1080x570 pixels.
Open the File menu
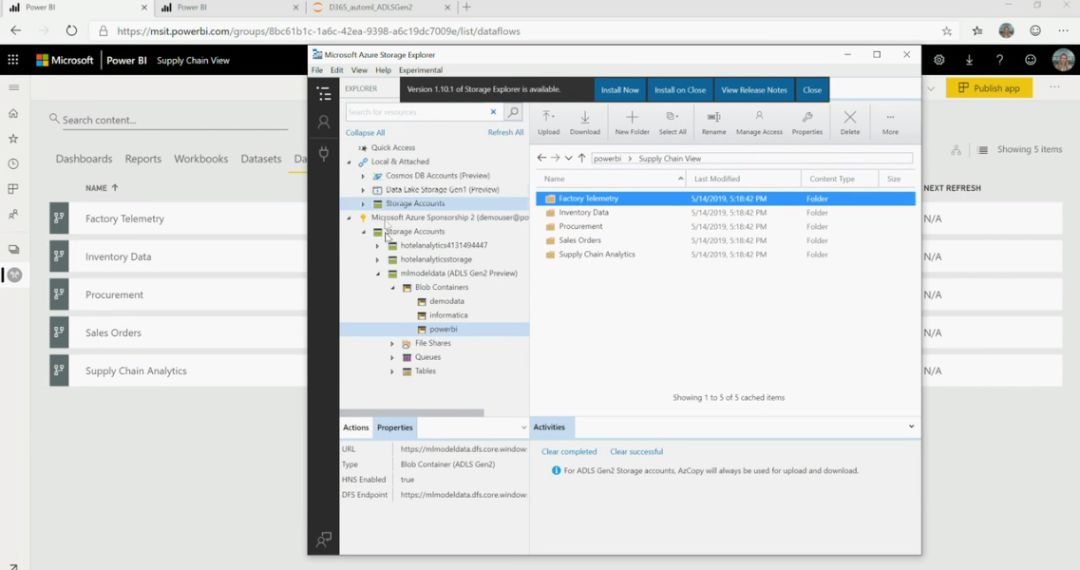pyautogui.click(x=317, y=70)
